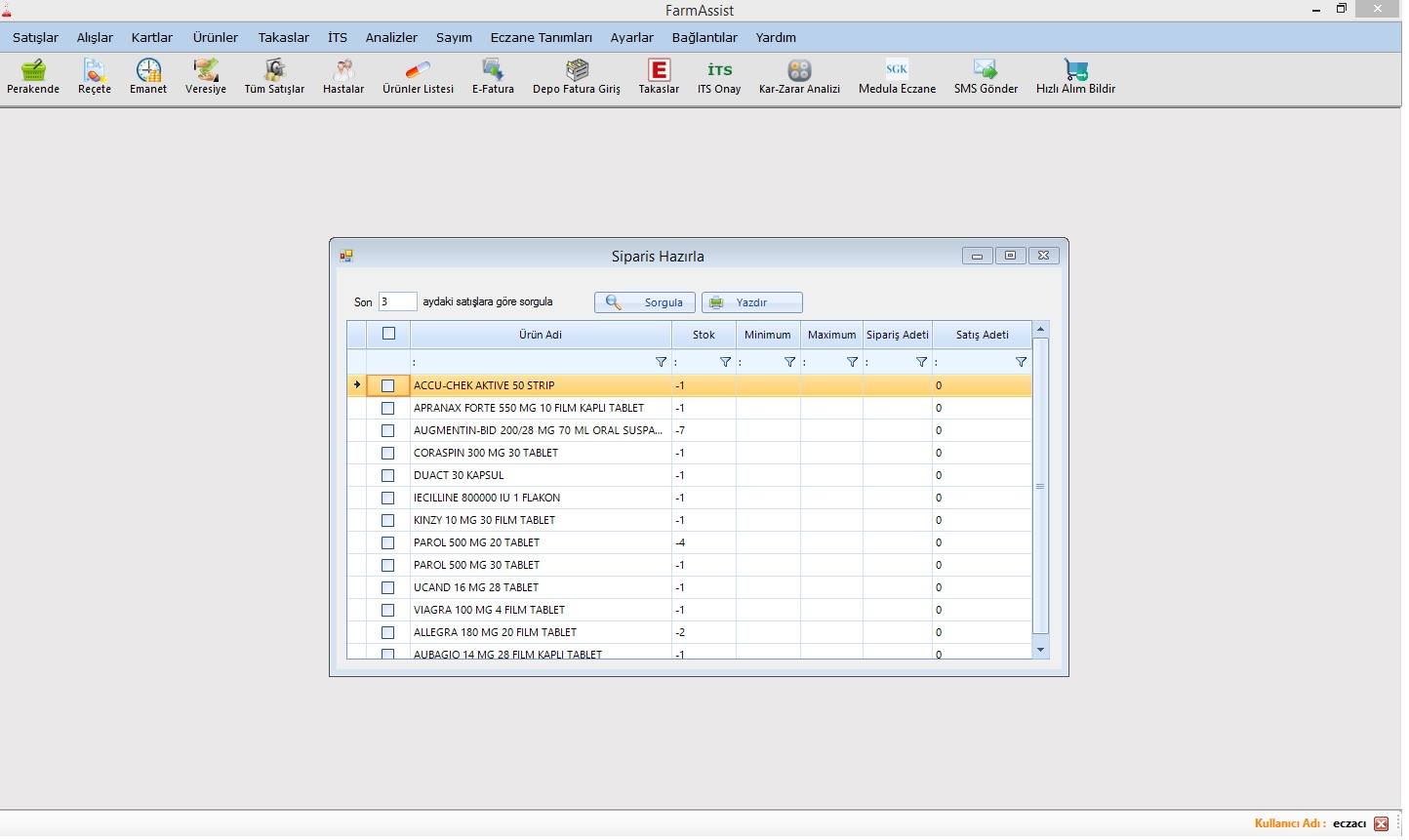This screenshot has width=1409, height=840.
Task: Open the Stok column filter
Action: pos(725,362)
